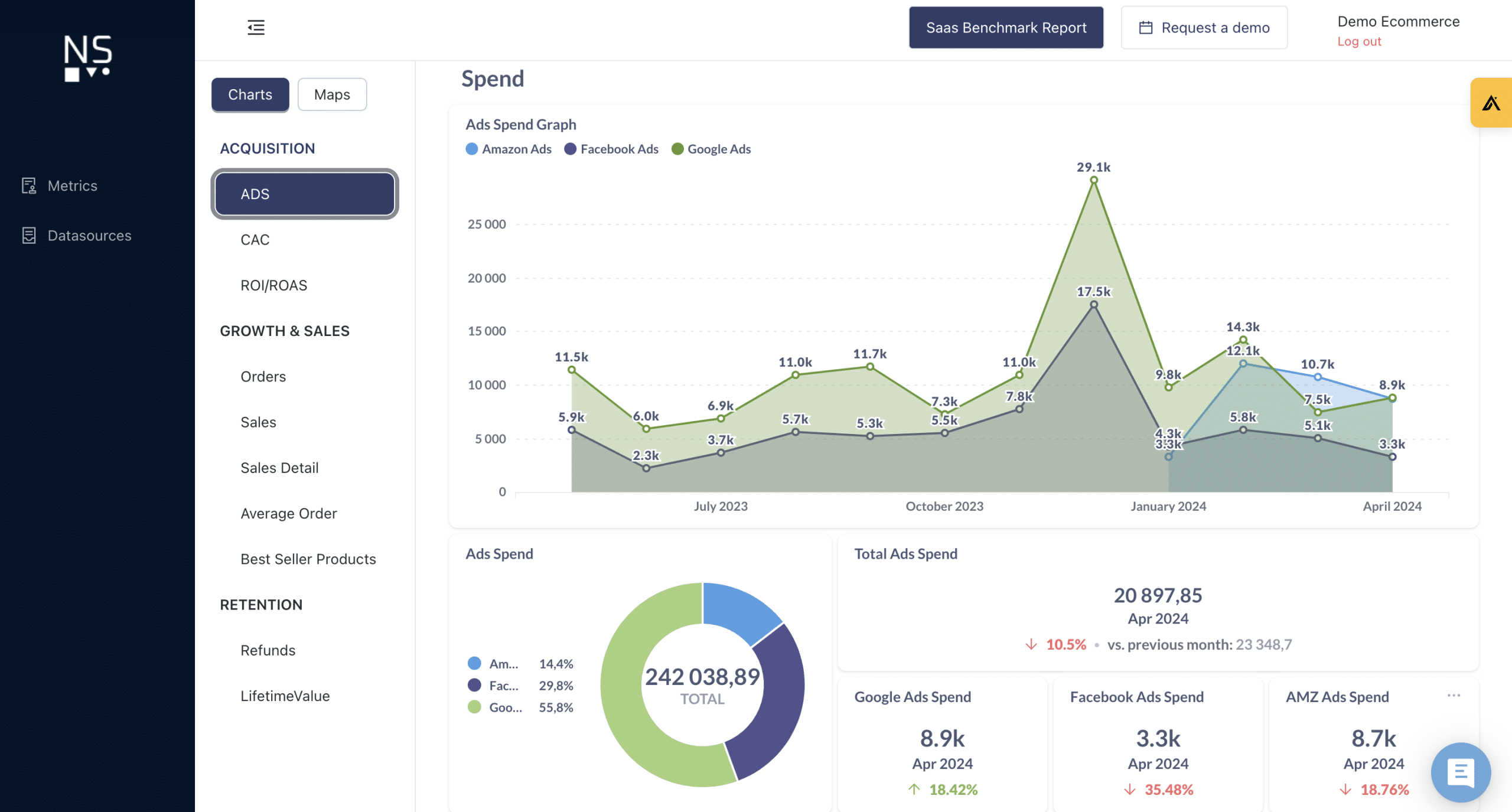The width and height of the screenshot is (1512, 812).
Task: Open AMZ Ads Spend three-dot menu
Action: coord(1454,696)
